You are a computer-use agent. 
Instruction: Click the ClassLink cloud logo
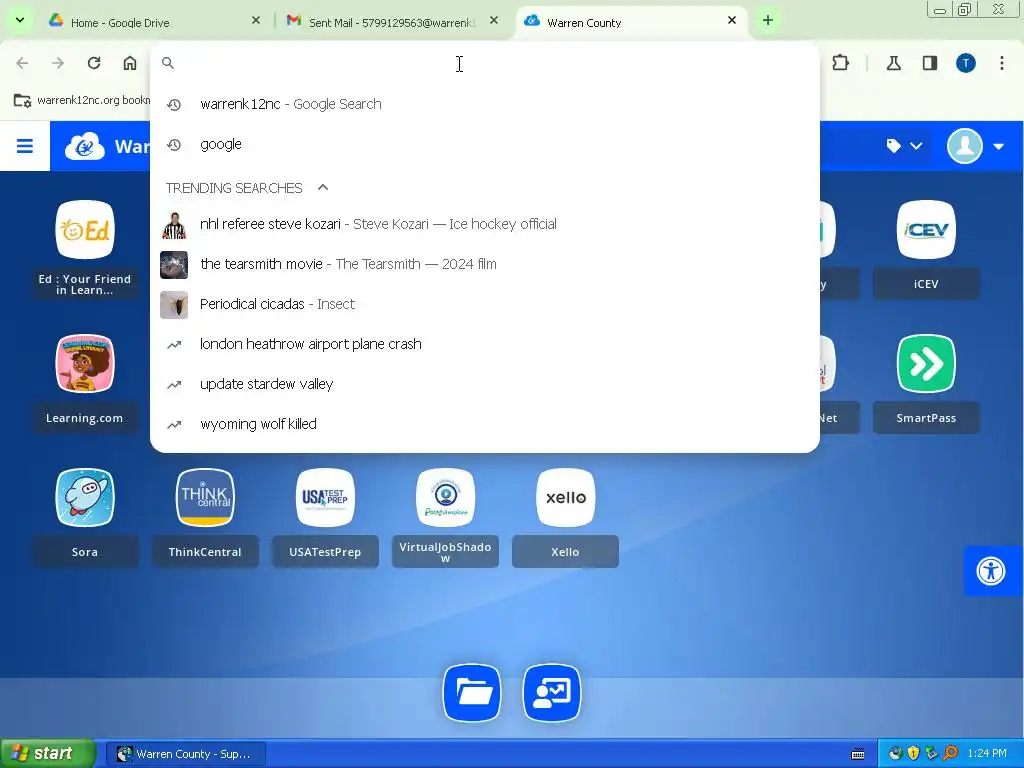85,146
